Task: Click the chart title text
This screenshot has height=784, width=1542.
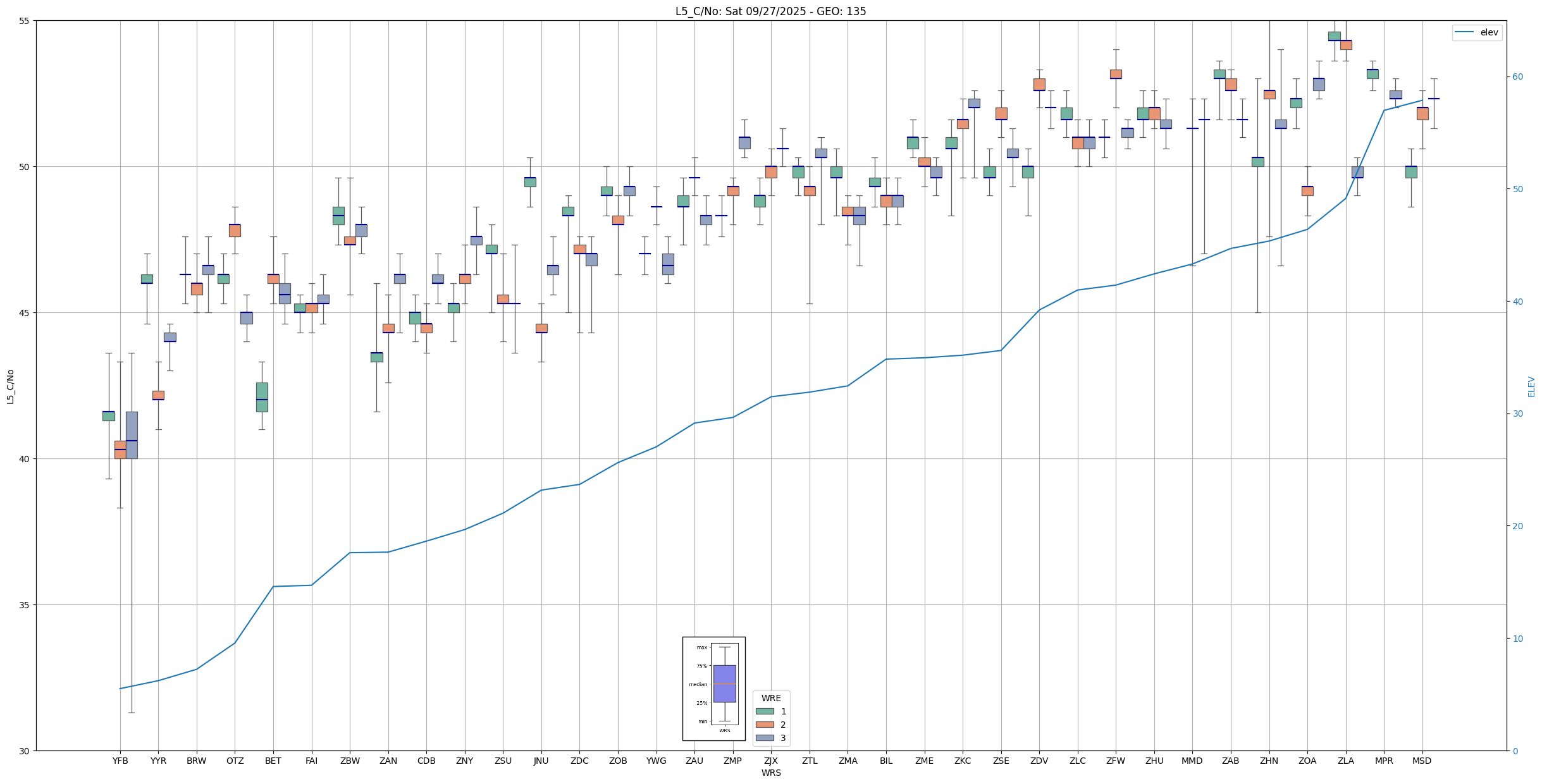Action: [770, 11]
